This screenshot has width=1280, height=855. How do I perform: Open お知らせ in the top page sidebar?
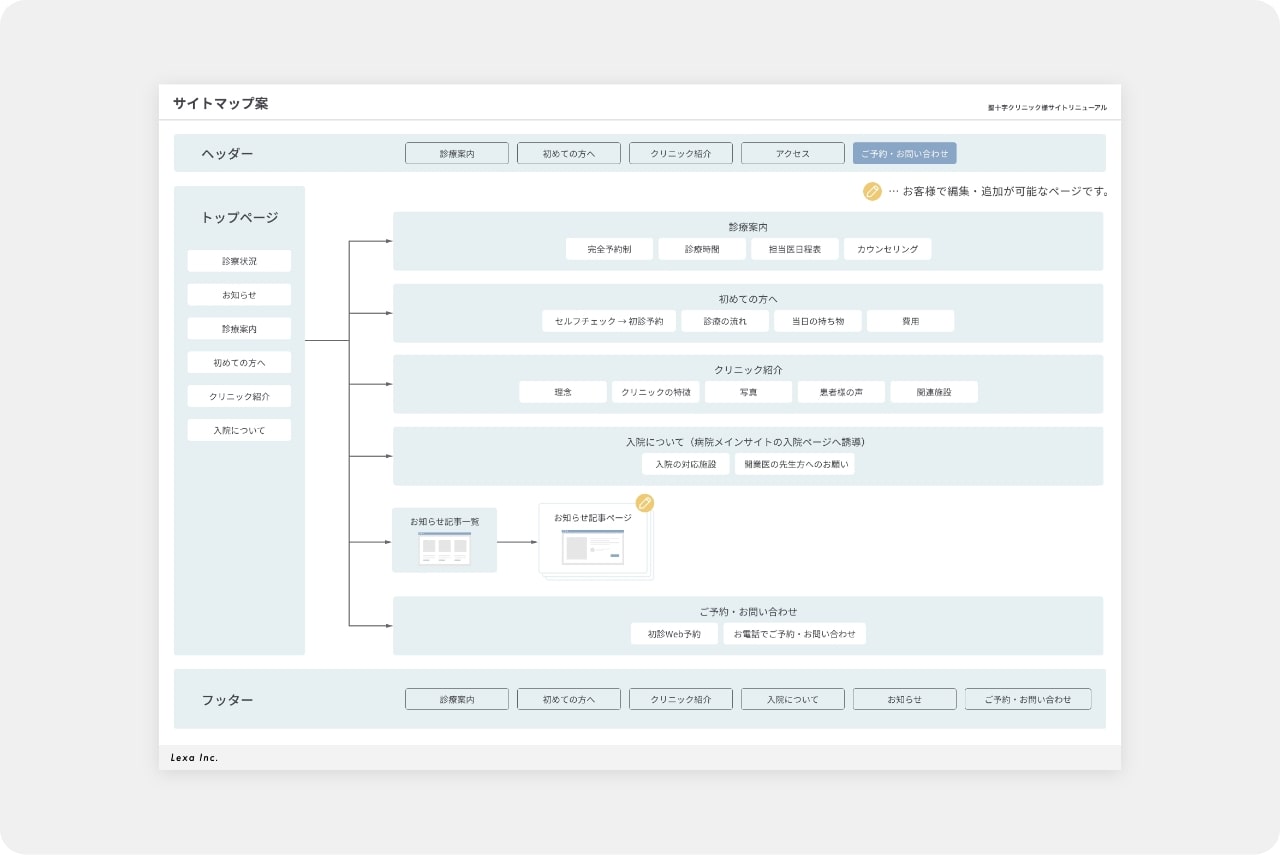(238, 294)
